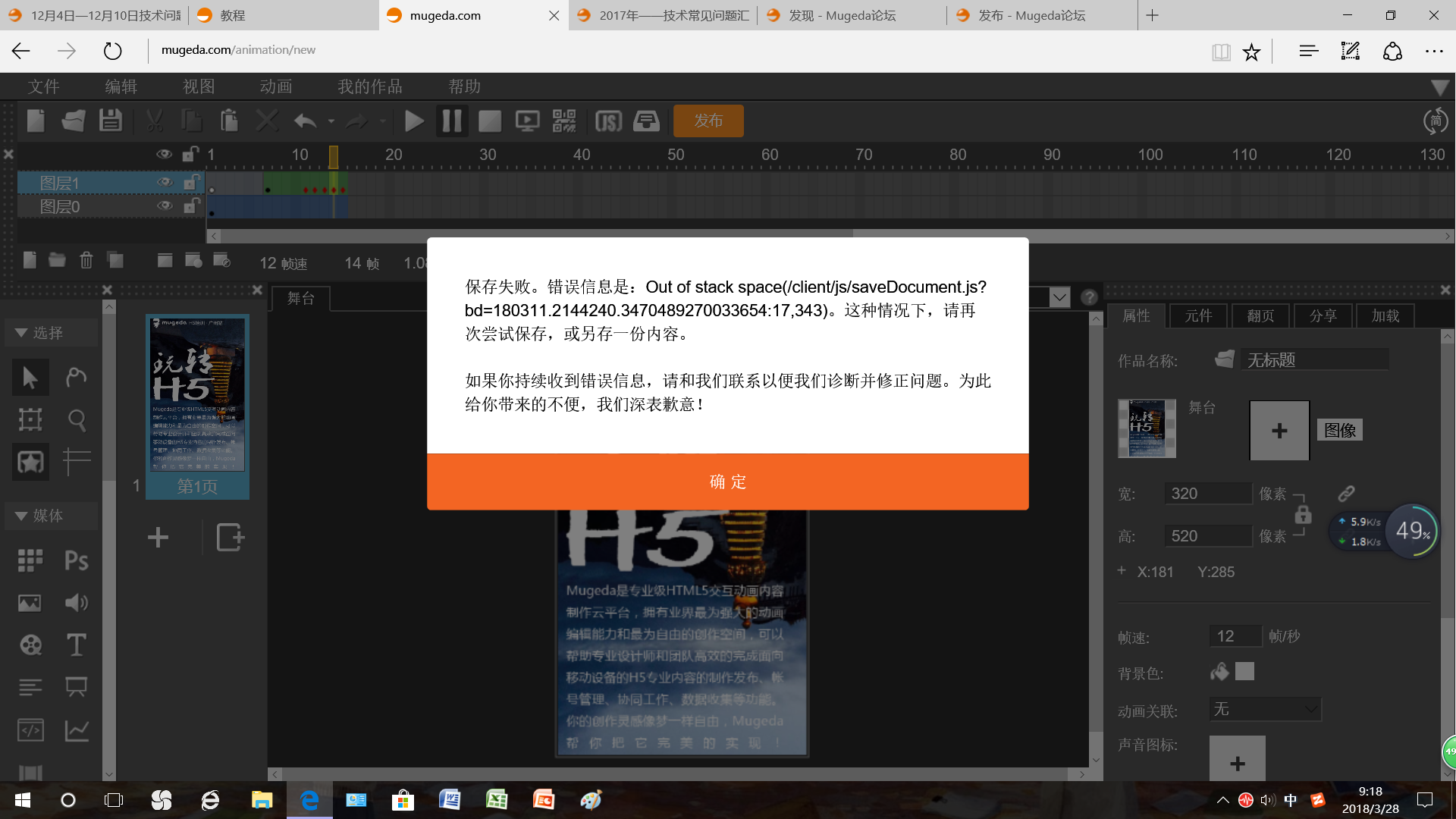
Task: Open the 编辑 menu
Action: [121, 86]
